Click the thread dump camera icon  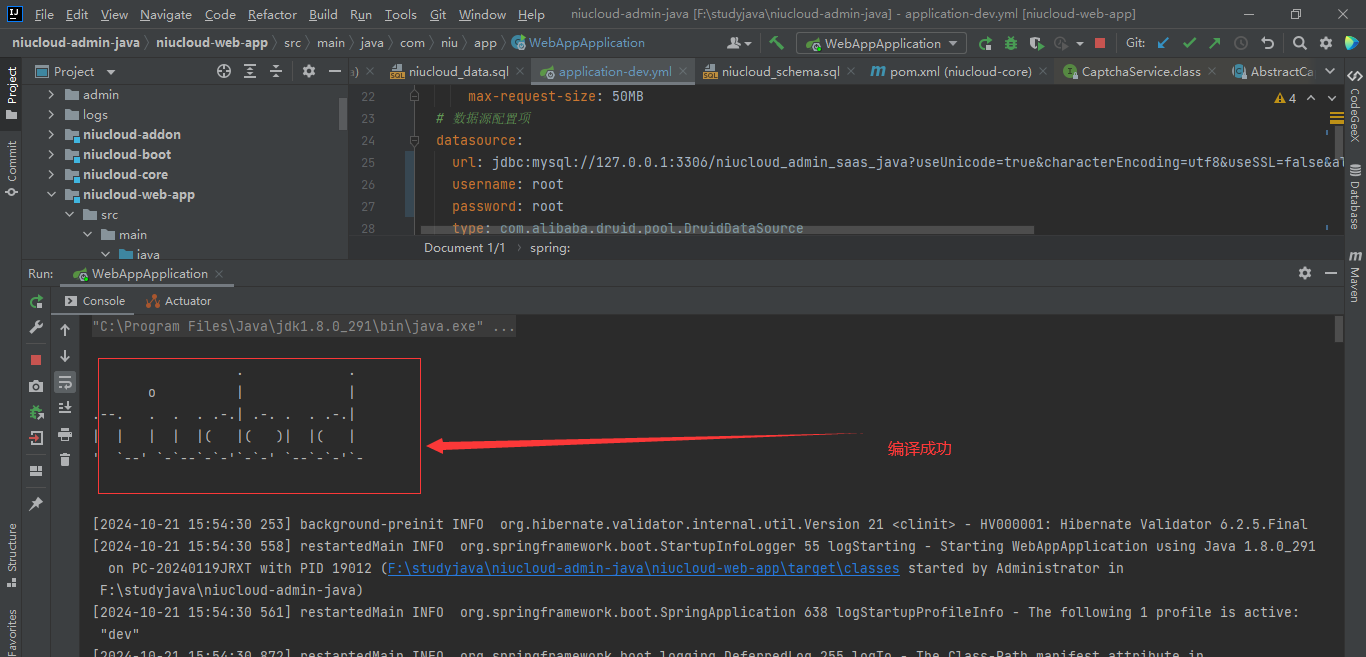36,386
